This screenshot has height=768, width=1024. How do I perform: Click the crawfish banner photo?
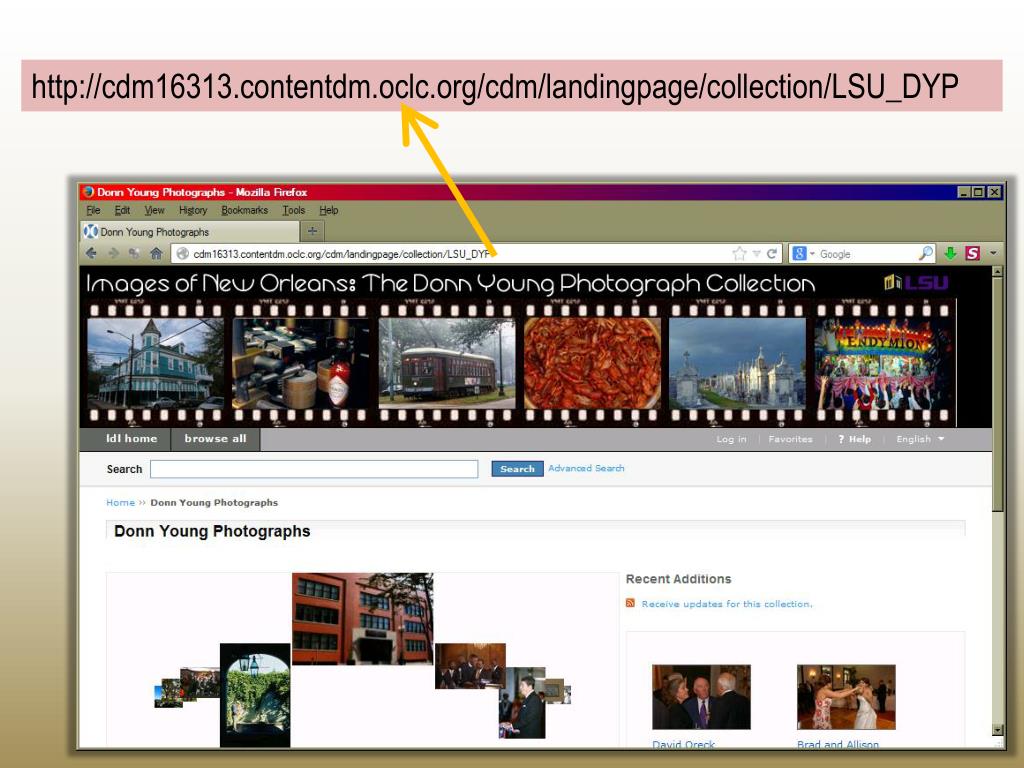(592, 362)
